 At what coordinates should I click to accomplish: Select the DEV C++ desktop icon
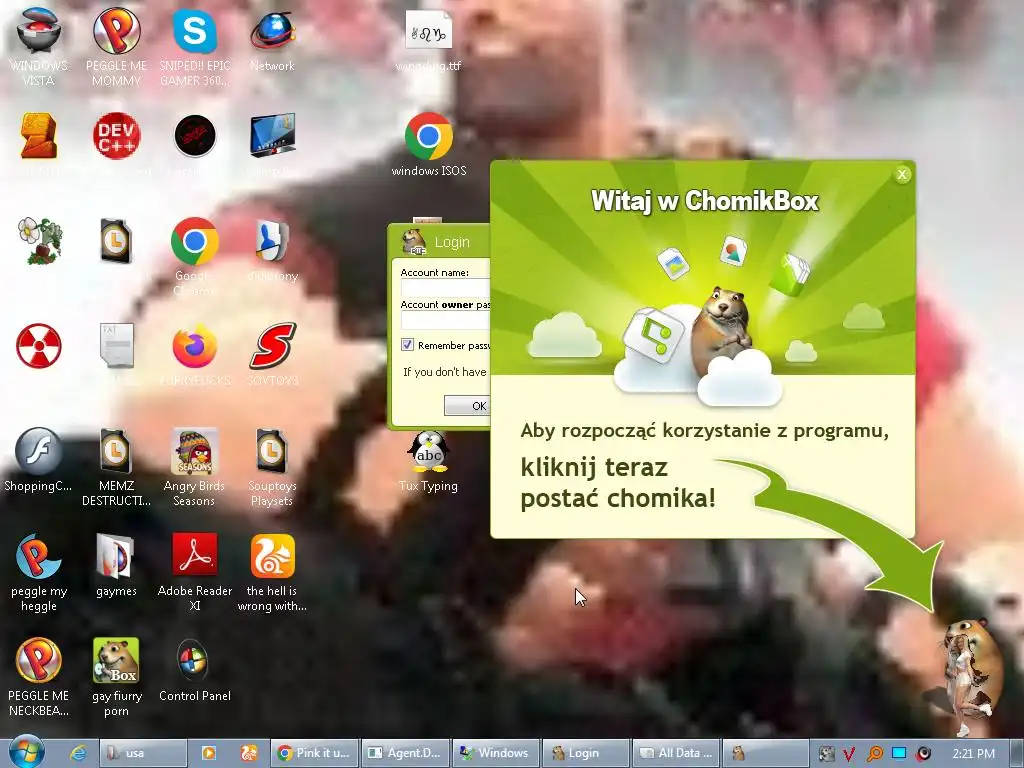point(116,136)
